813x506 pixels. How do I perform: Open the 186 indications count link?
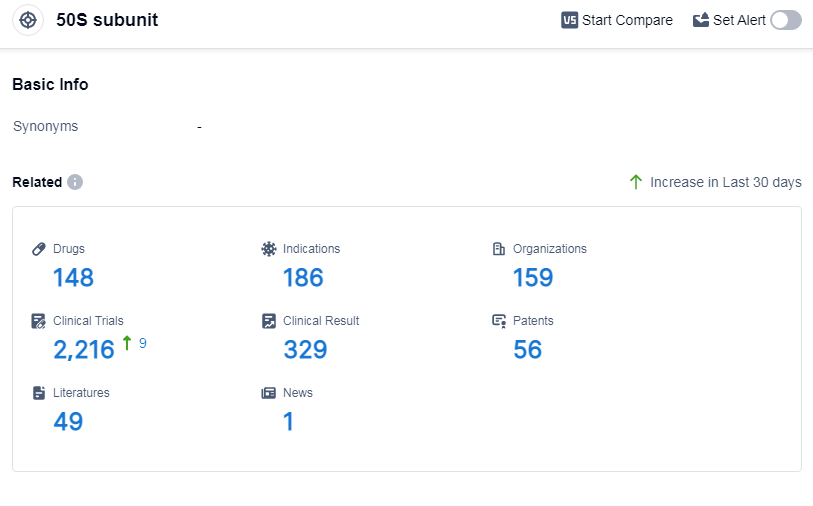(x=303, y=278)
